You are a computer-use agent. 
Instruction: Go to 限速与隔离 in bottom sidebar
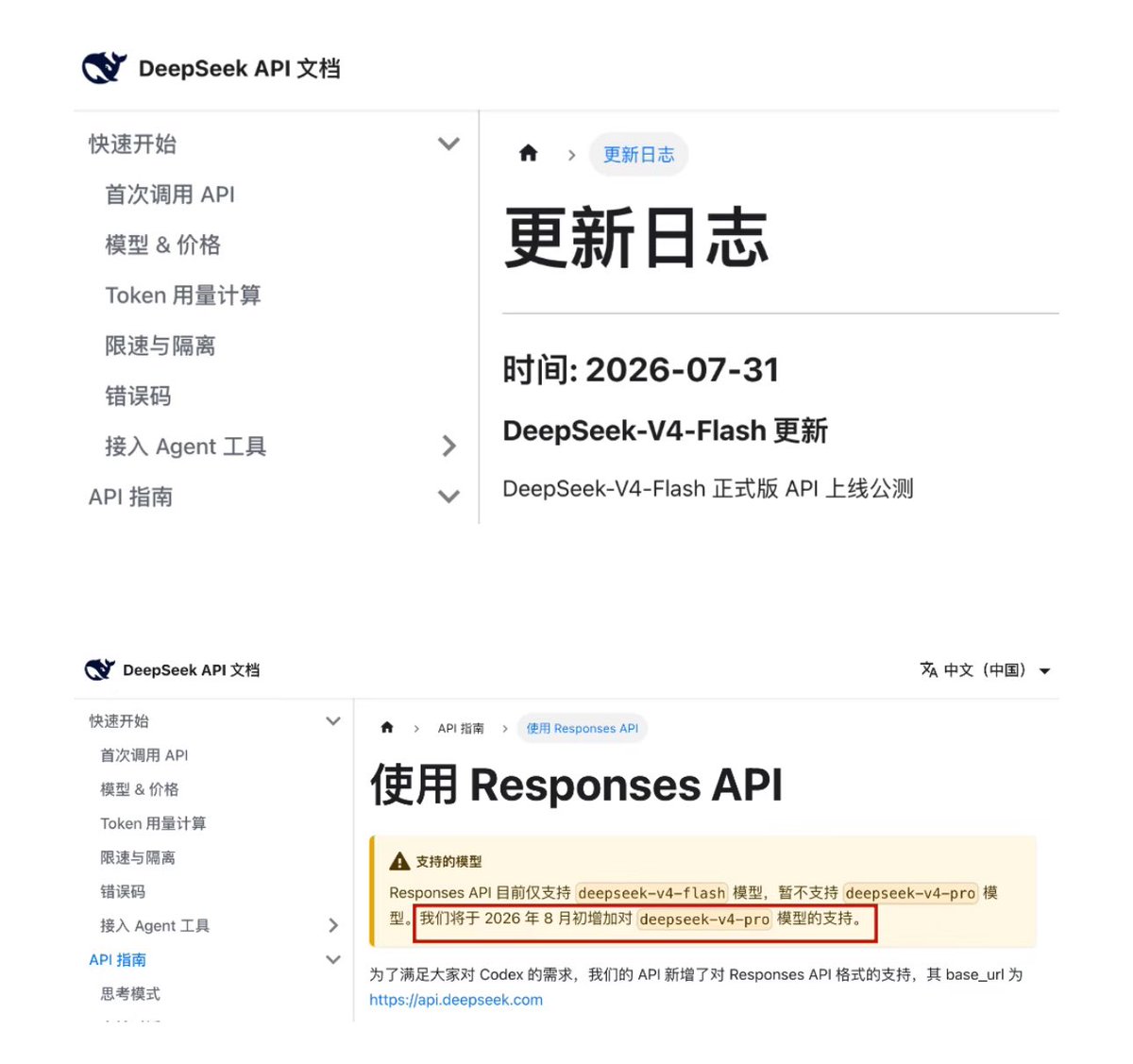click(x=138, y=857)
